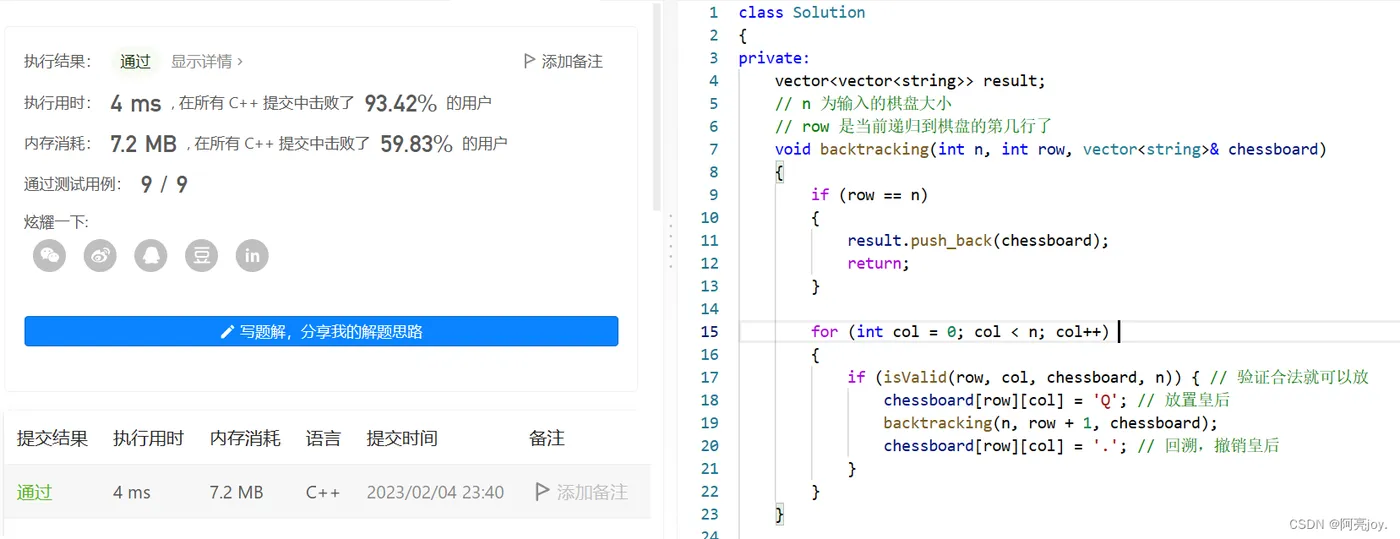Click the 4 ms cell in the submission row
This screenshot has height=539, width=1400.
[x=132, y=492]
